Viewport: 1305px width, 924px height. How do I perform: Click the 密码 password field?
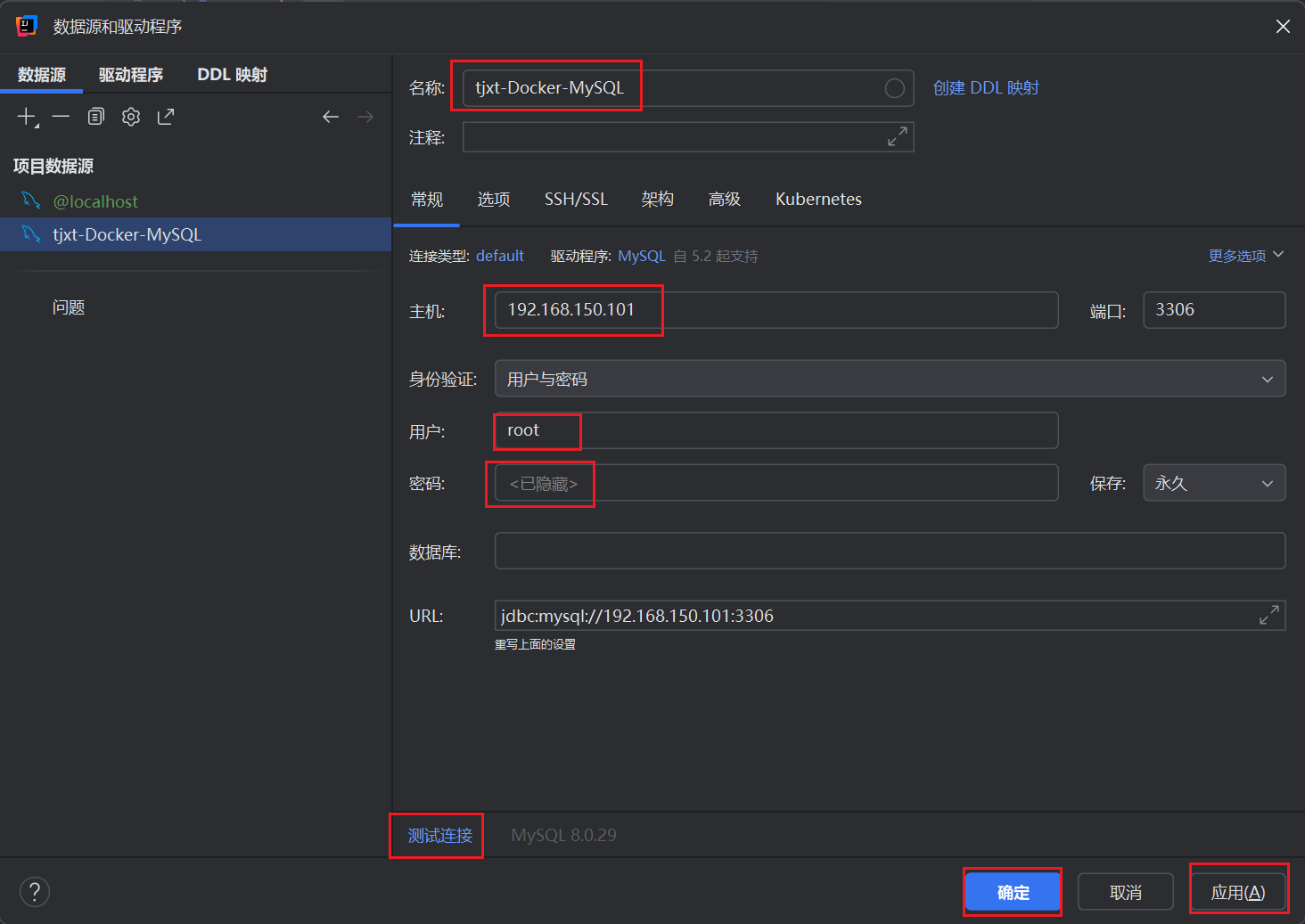[x=776, y=483]
